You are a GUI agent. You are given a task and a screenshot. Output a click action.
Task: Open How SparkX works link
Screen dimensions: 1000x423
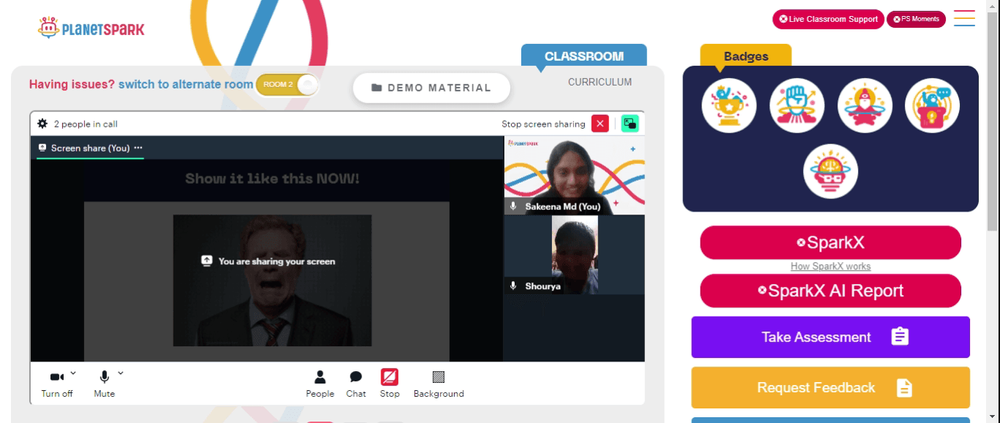click(830, 267)
